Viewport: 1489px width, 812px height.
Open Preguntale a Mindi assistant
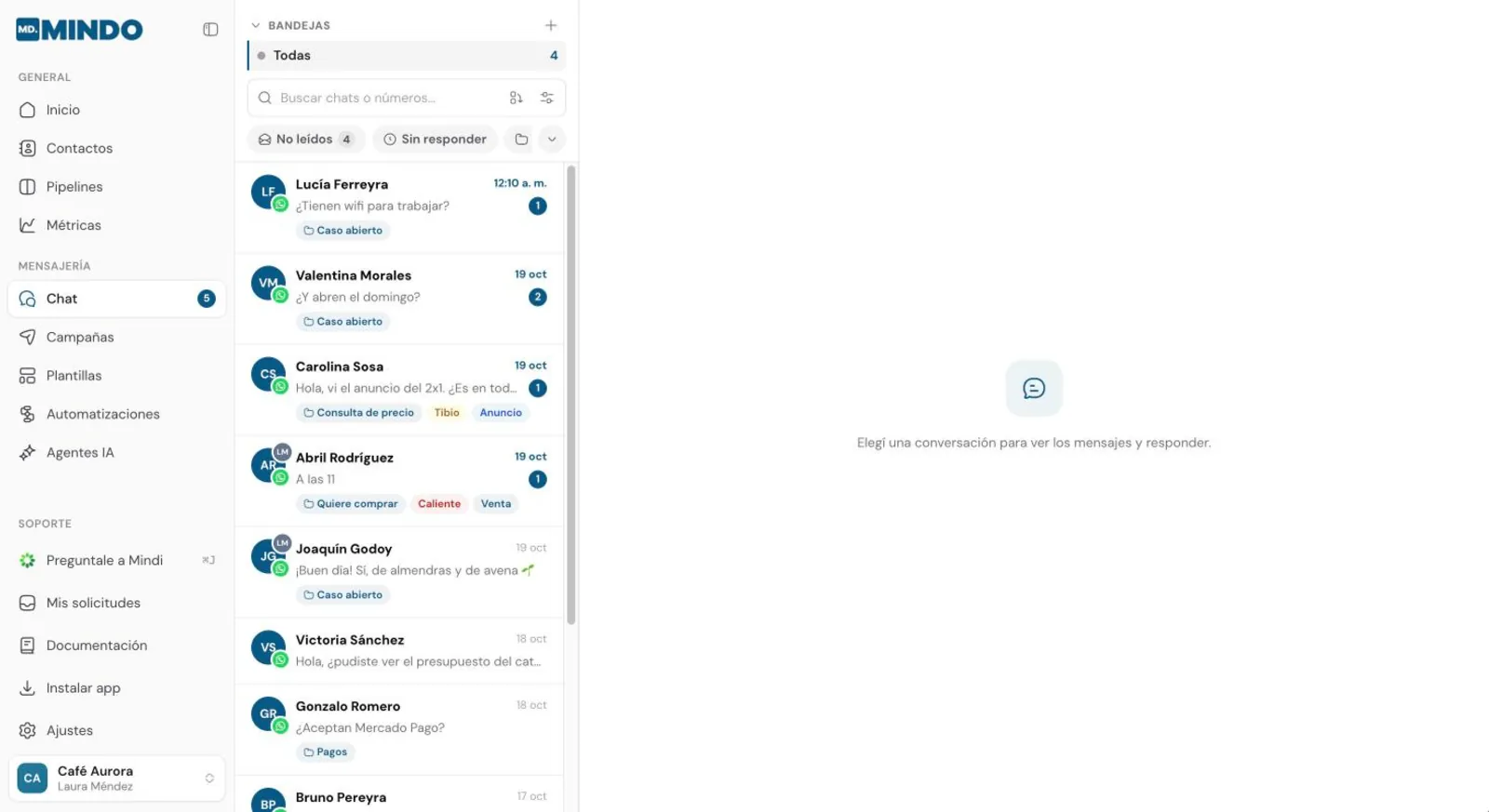click(117, 560)
